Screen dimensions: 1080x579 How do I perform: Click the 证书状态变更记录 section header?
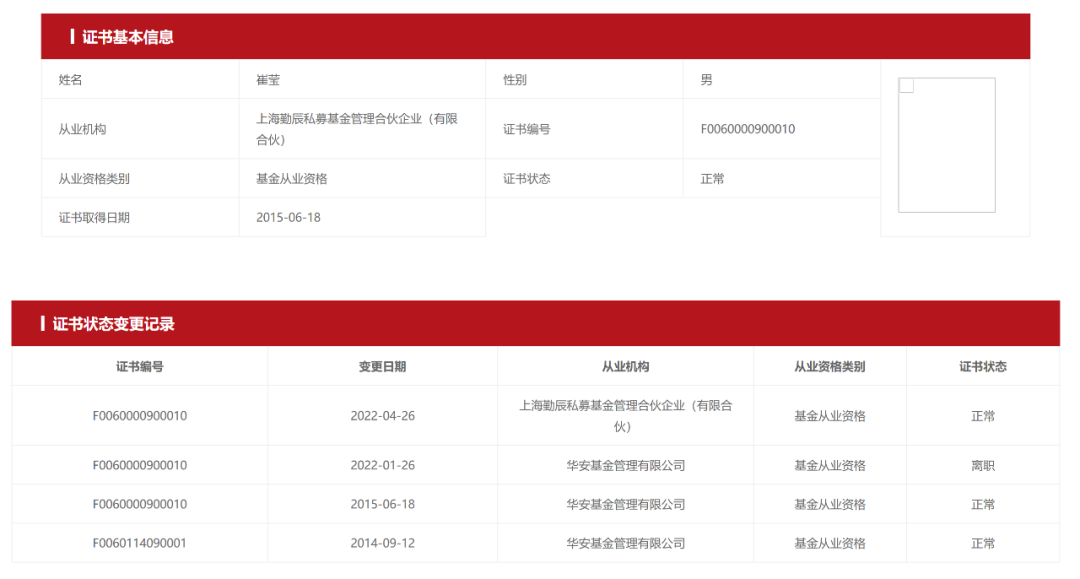tap(114, 324)
